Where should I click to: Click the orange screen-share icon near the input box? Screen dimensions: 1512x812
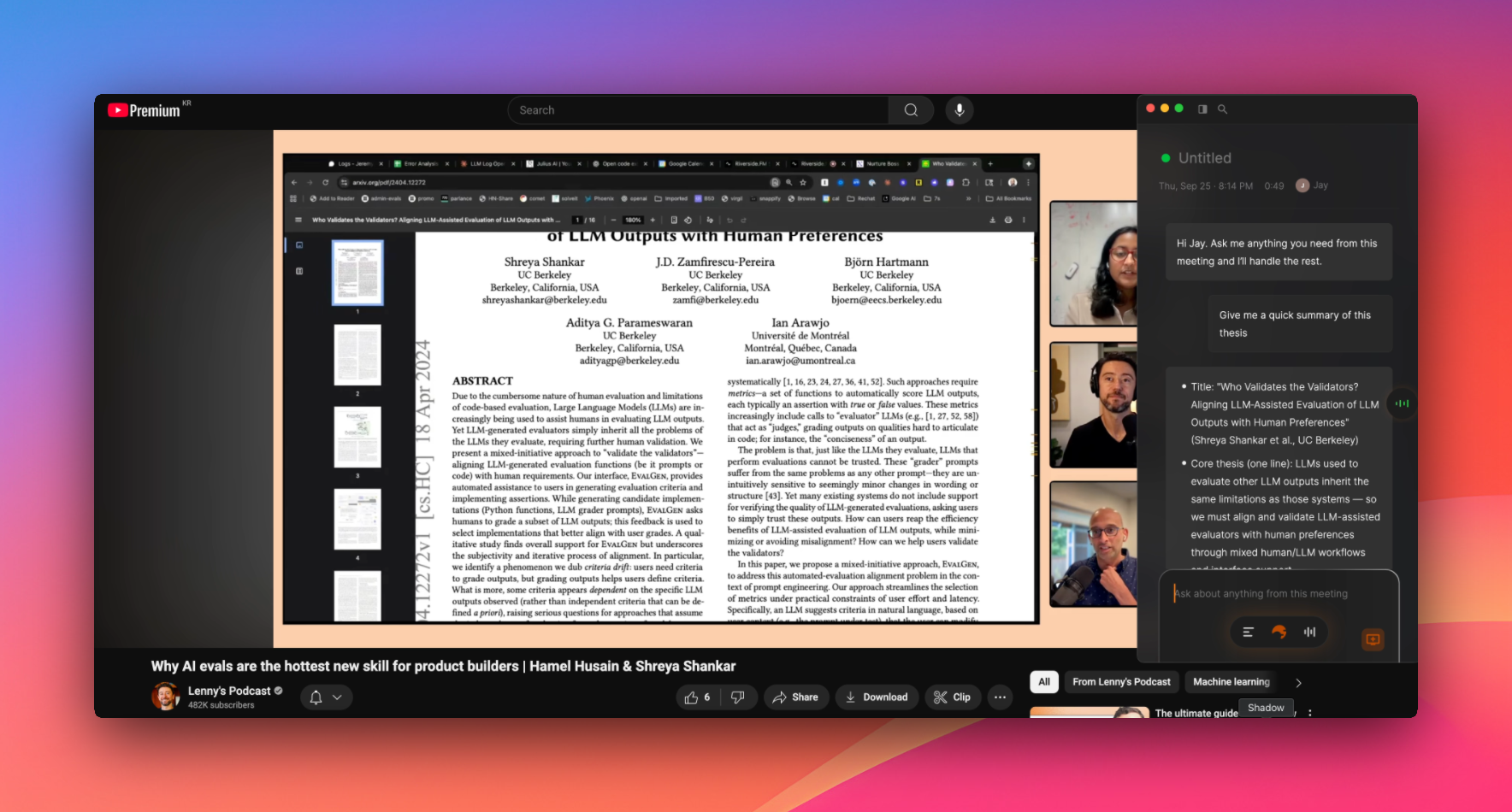click(1373, 638)
